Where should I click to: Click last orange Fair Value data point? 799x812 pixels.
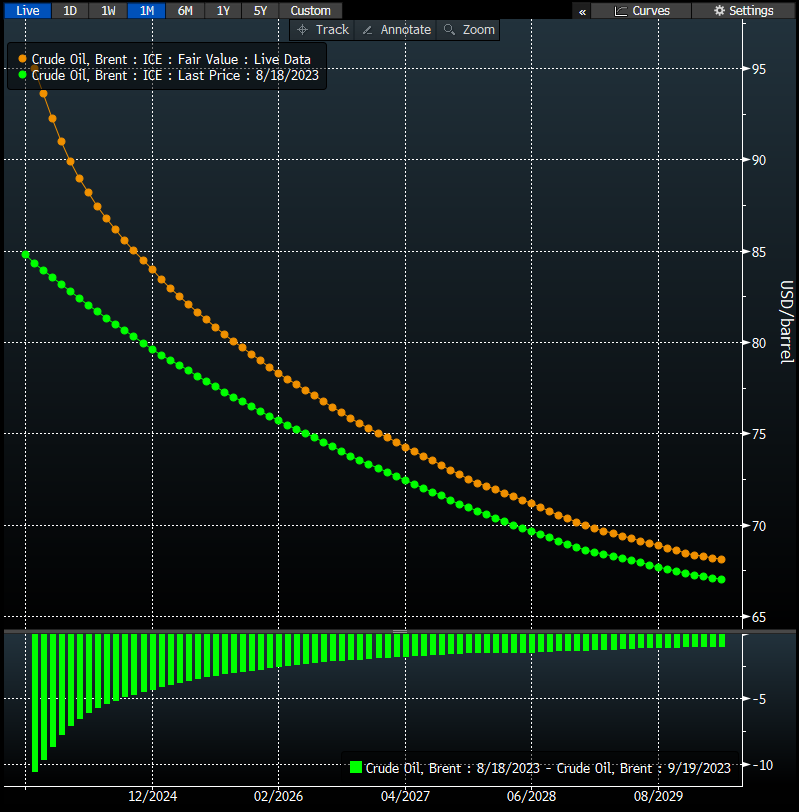point(721,559)
